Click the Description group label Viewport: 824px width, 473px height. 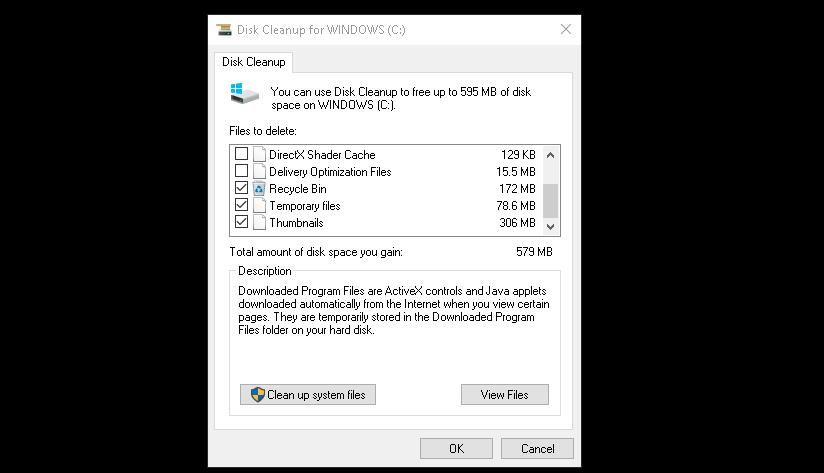[x=264, y=271]
